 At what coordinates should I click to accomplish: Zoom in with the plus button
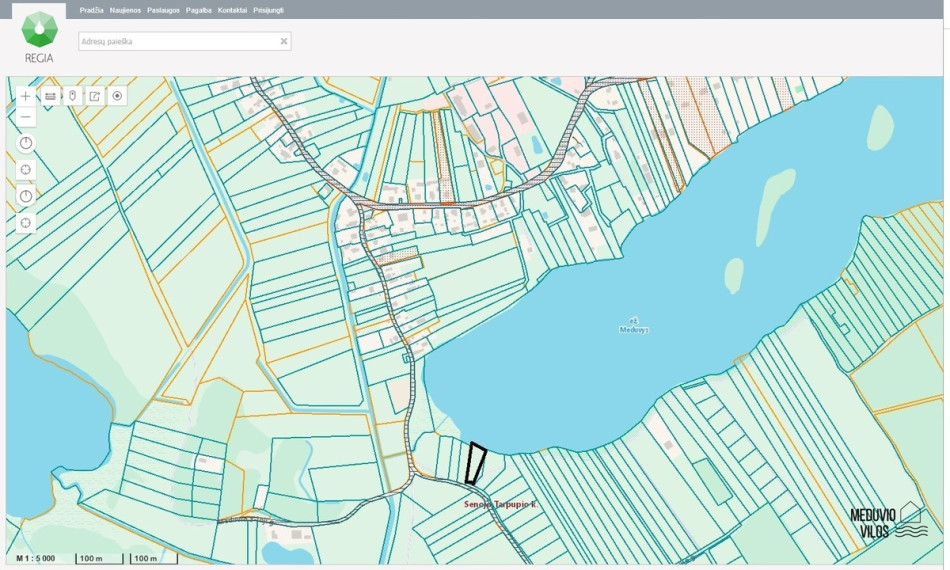point(25,96)
